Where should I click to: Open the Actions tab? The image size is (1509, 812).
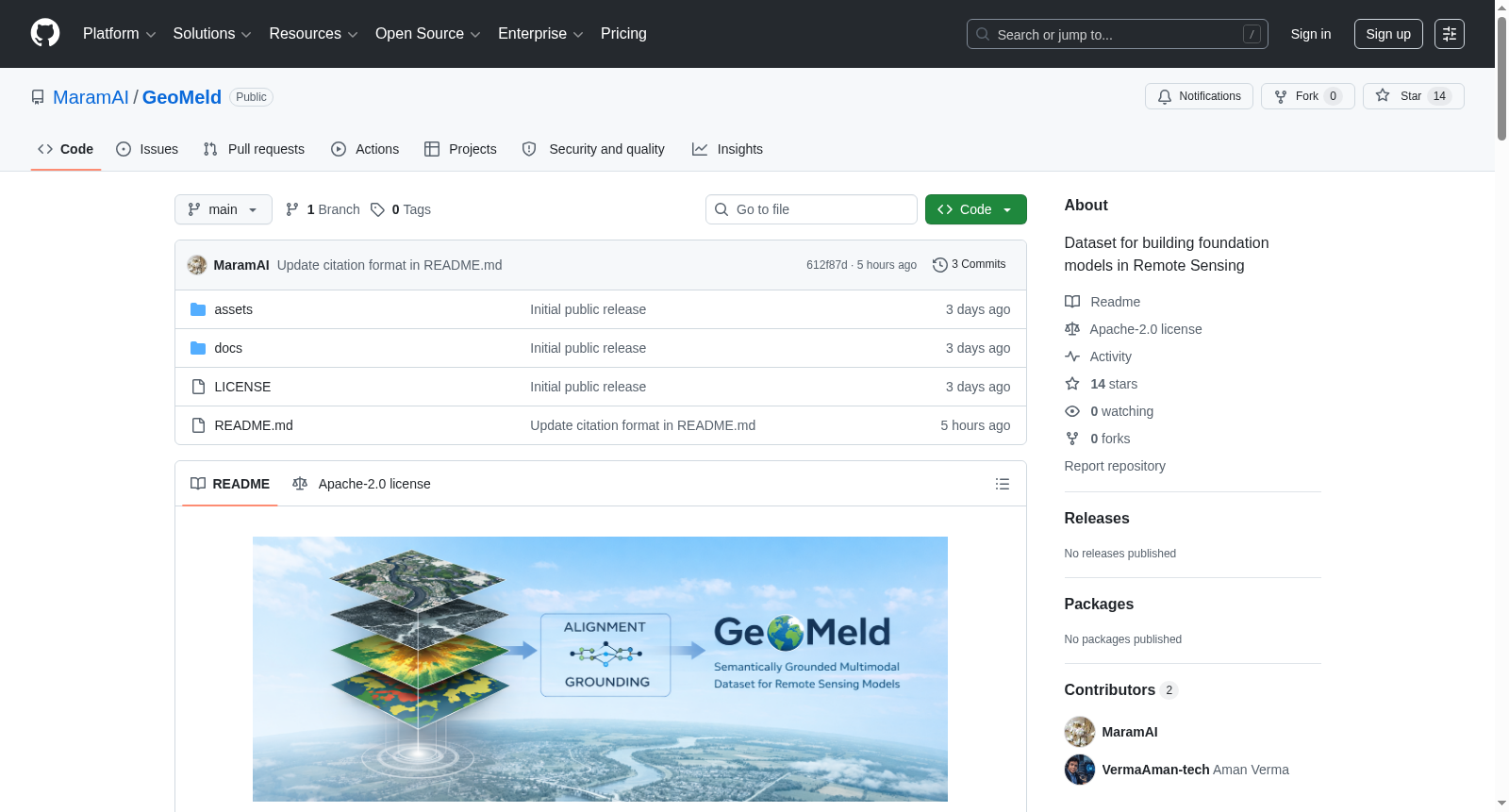[x=365, y=149]
